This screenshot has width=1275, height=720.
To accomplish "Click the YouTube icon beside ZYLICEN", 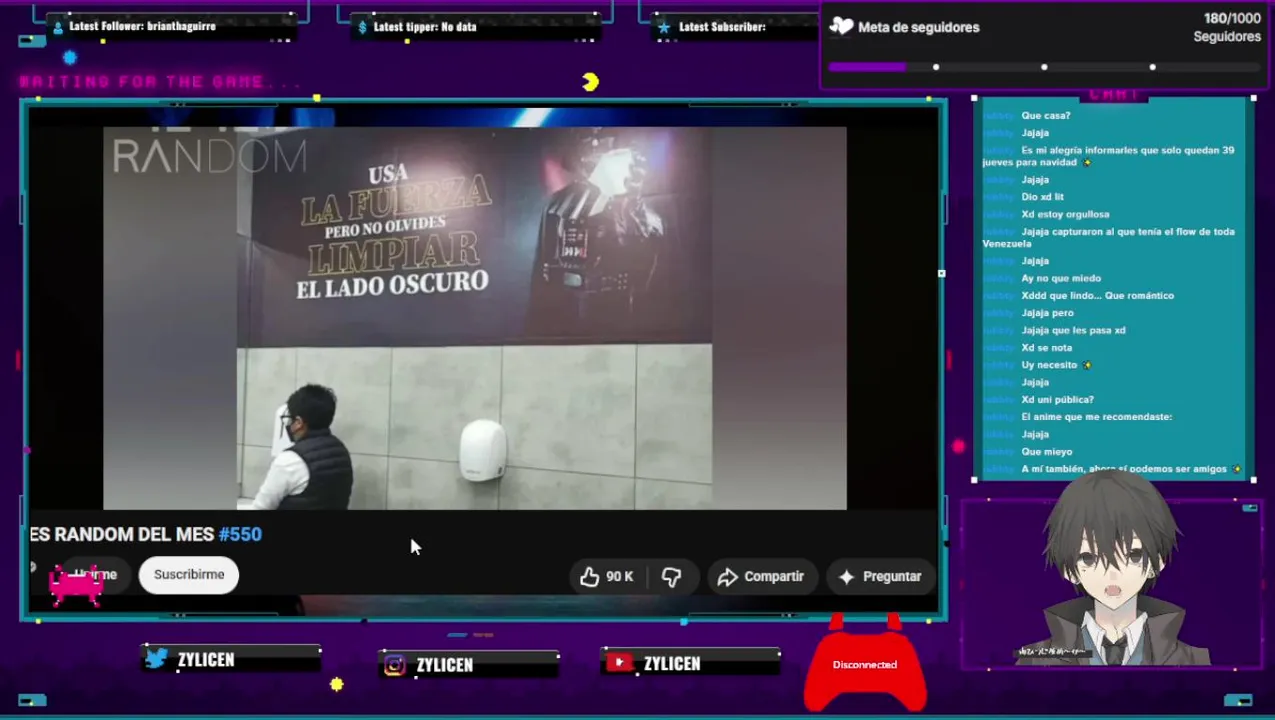I will coord(620,662).
